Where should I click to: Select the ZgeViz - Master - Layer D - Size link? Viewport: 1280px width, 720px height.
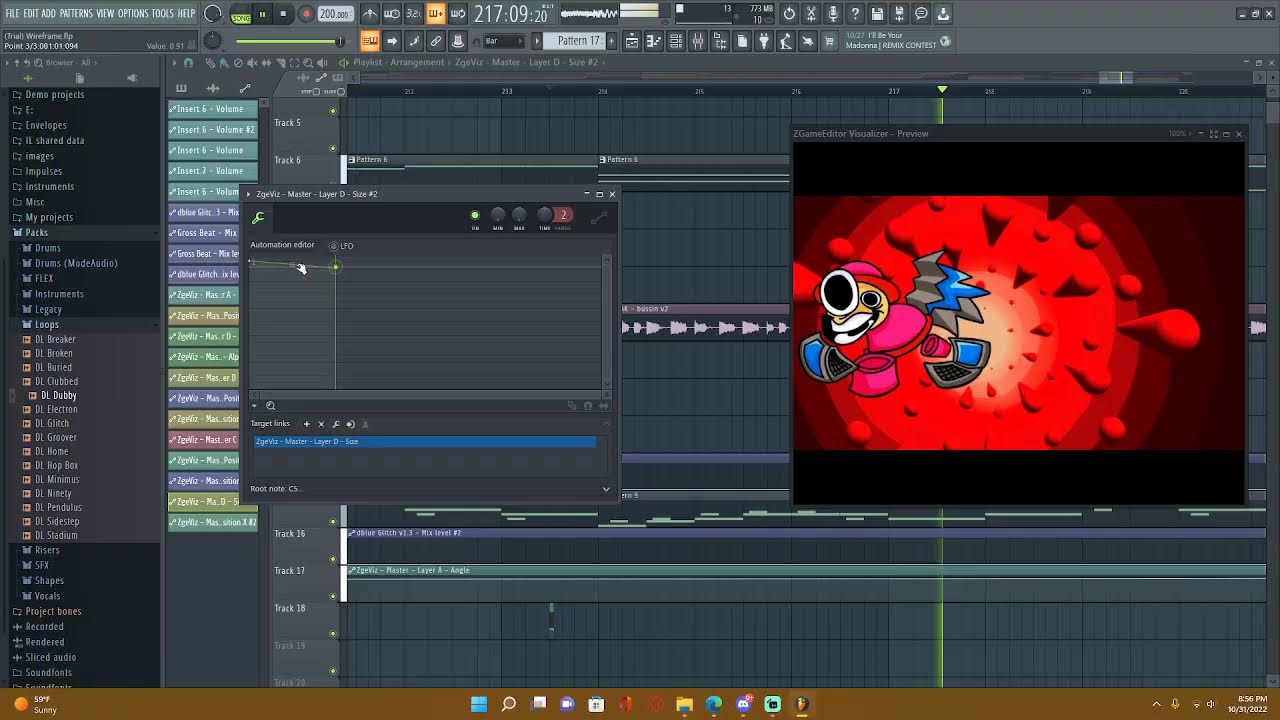pyautogui.click(x=425, y=442)
